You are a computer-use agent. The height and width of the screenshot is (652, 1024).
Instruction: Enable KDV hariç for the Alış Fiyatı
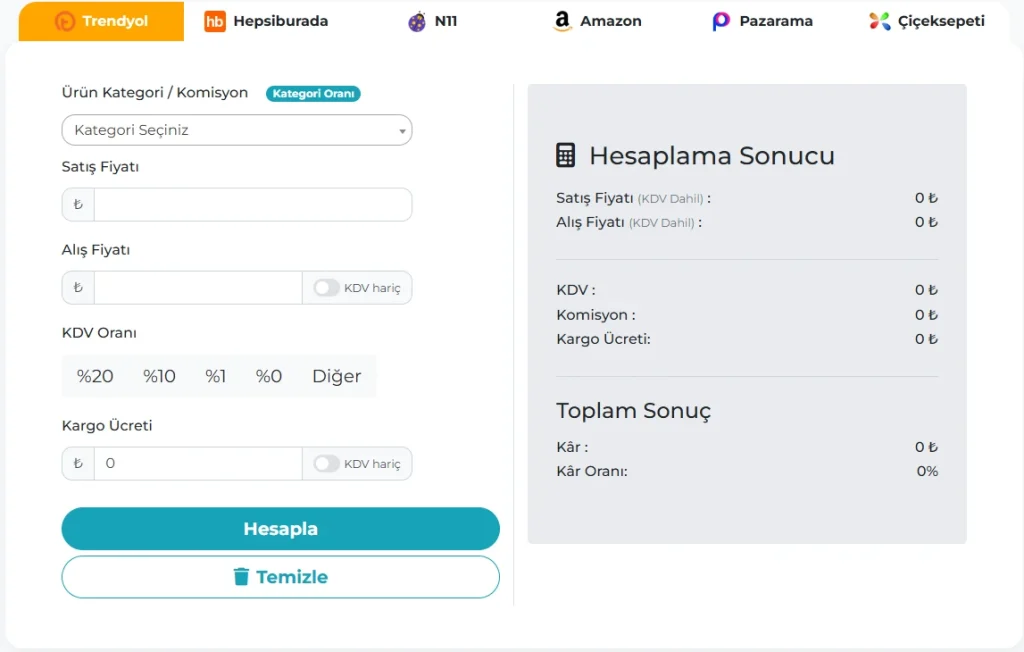tap(325, 287)
